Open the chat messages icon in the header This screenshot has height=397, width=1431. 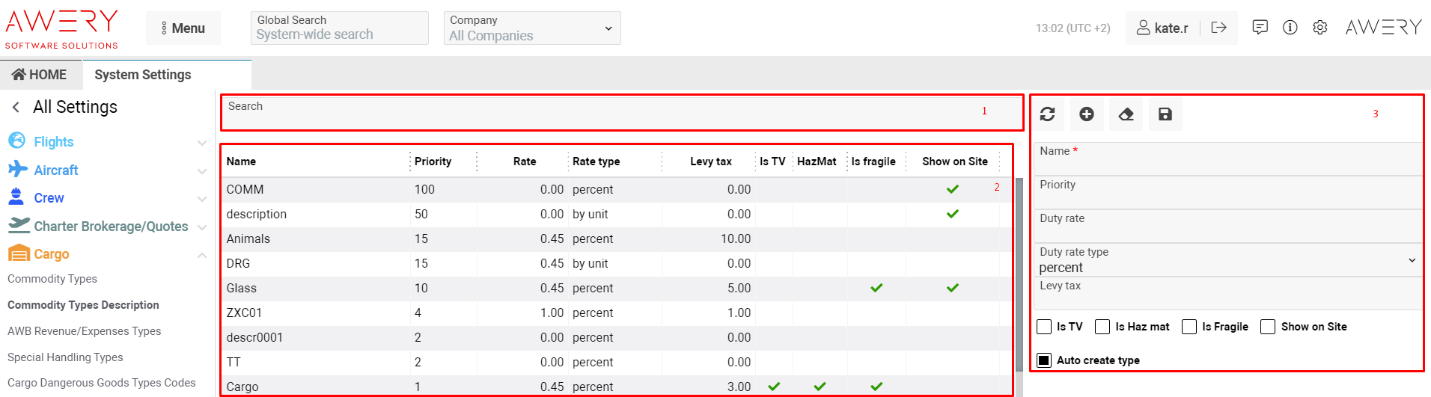tap(1260, 28)
